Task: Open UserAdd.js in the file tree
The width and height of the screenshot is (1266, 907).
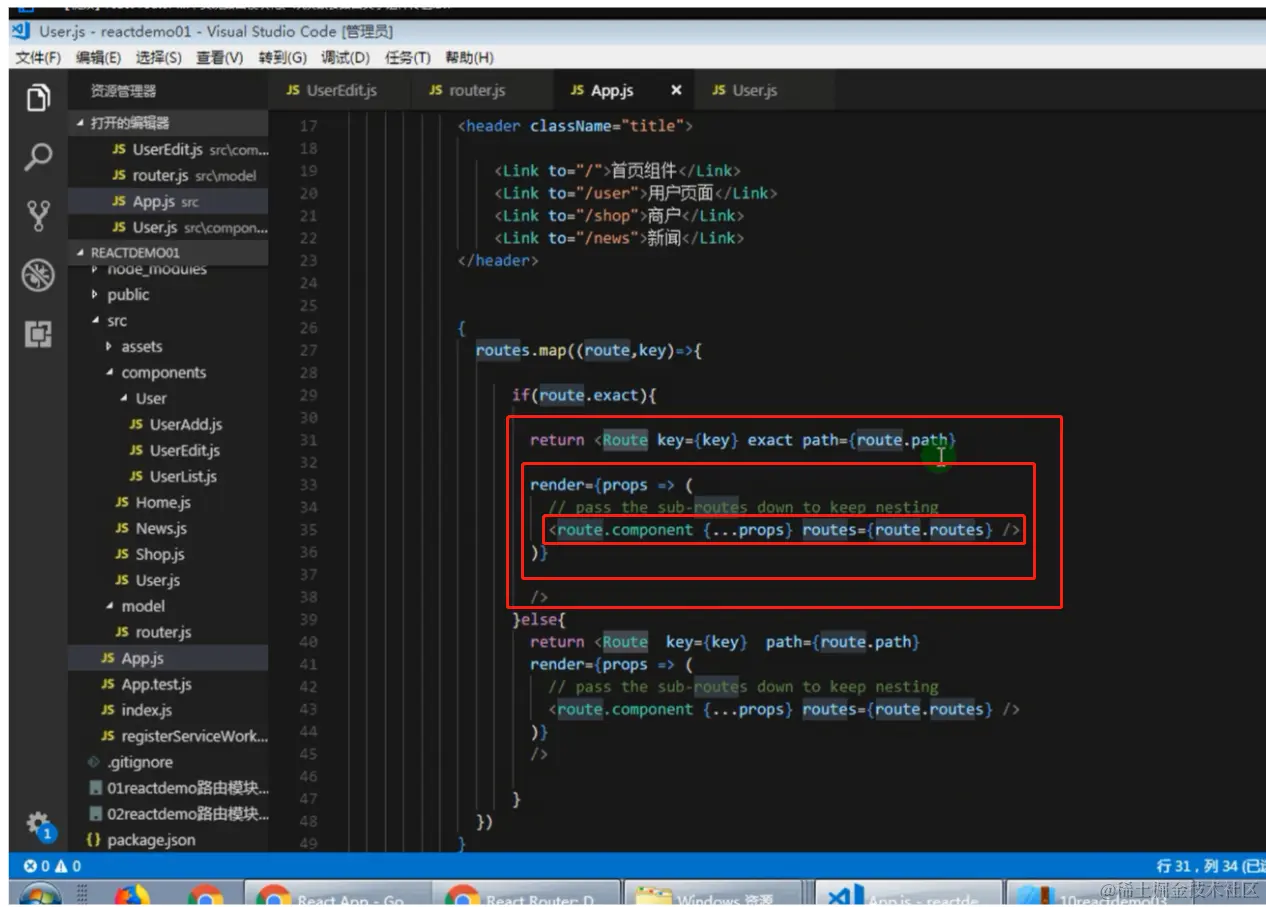Action: tap(168, 425)
